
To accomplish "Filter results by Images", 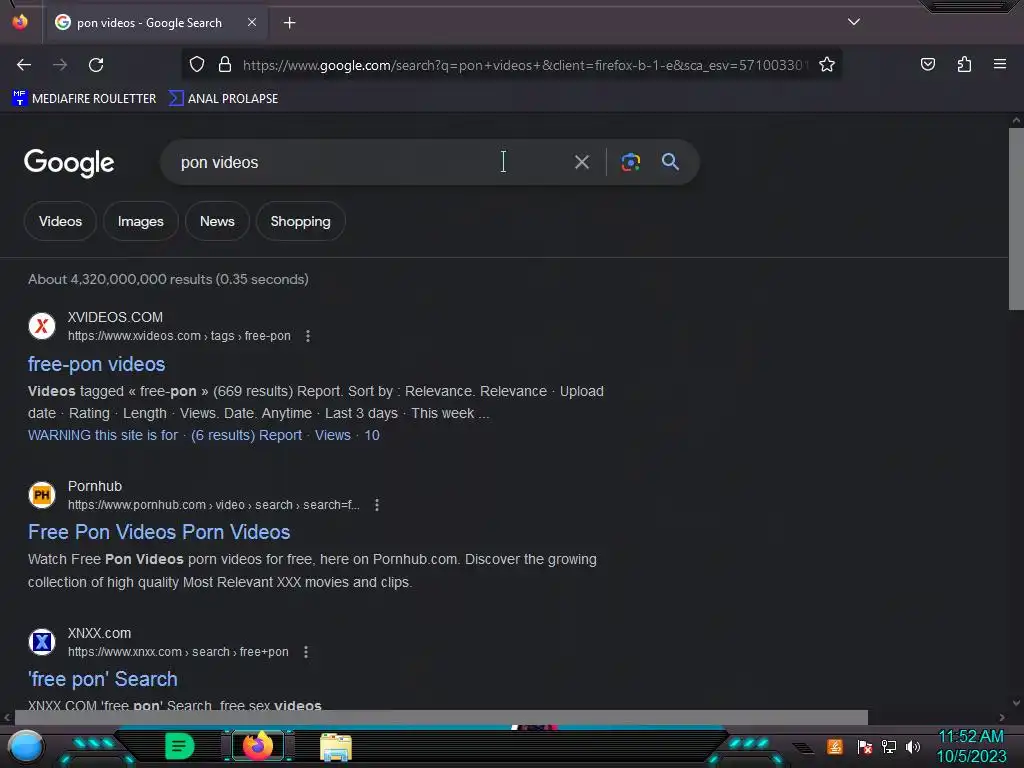I will [140, 221].
